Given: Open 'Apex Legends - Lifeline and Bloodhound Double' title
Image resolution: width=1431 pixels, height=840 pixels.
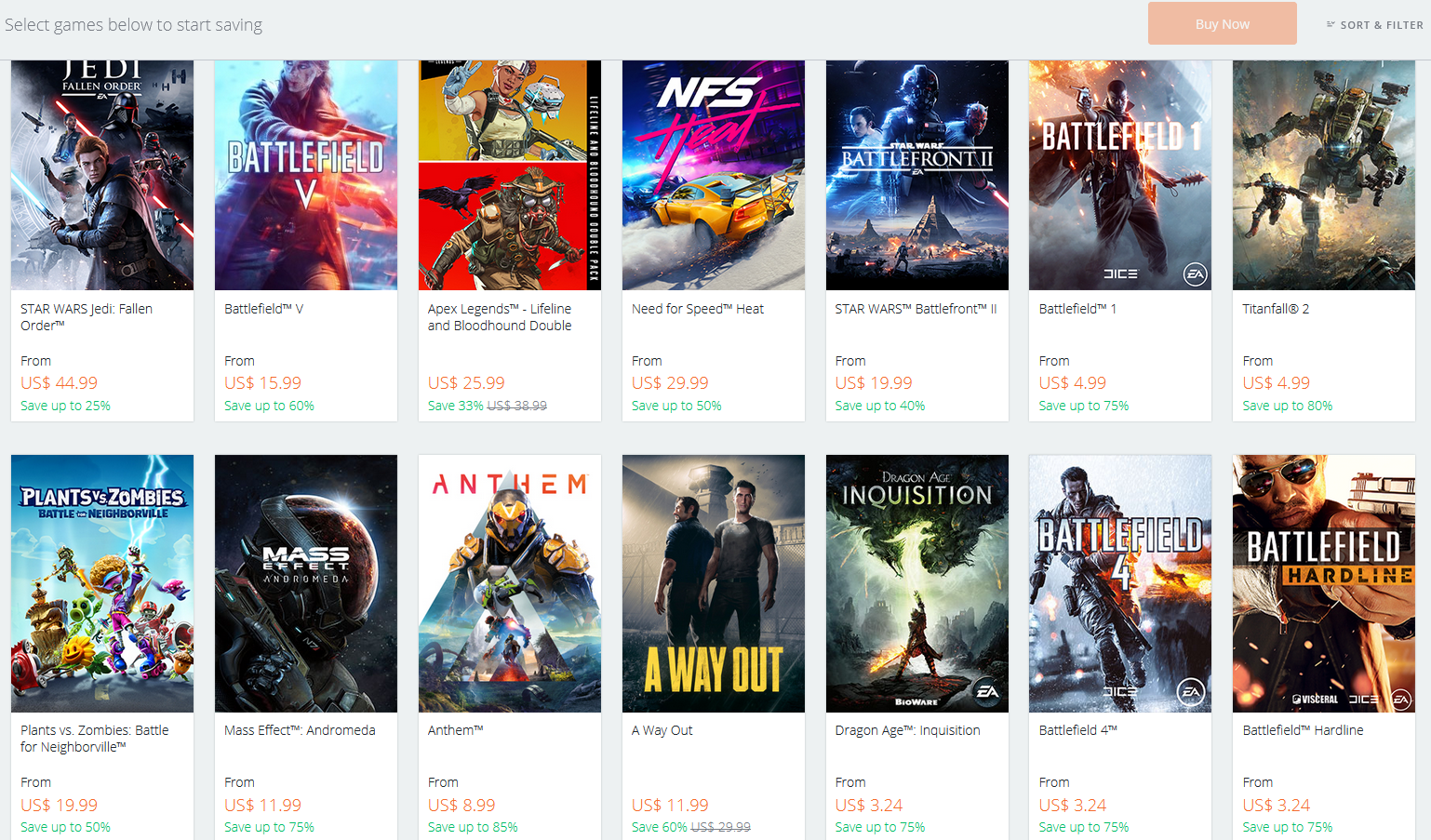Looking at the screenshot, I should 500,317.
